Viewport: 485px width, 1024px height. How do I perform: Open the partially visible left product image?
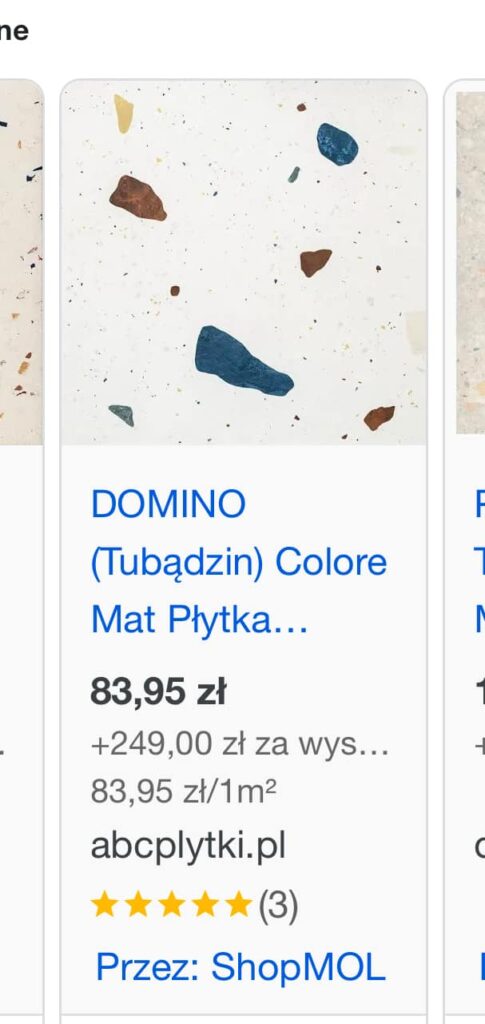(21, 263)
